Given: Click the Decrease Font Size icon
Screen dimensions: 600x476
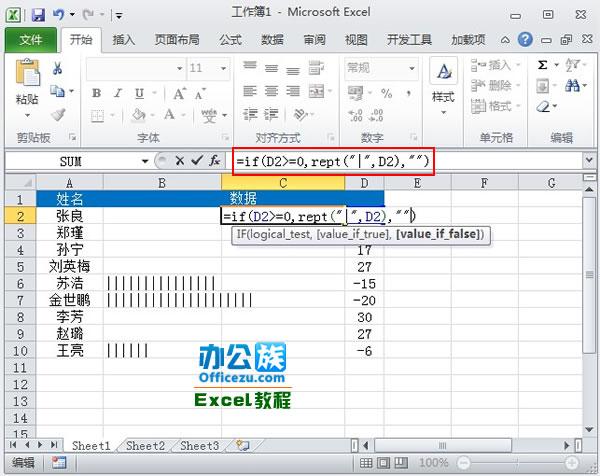Looking at the screenshot, I should 200,93.
